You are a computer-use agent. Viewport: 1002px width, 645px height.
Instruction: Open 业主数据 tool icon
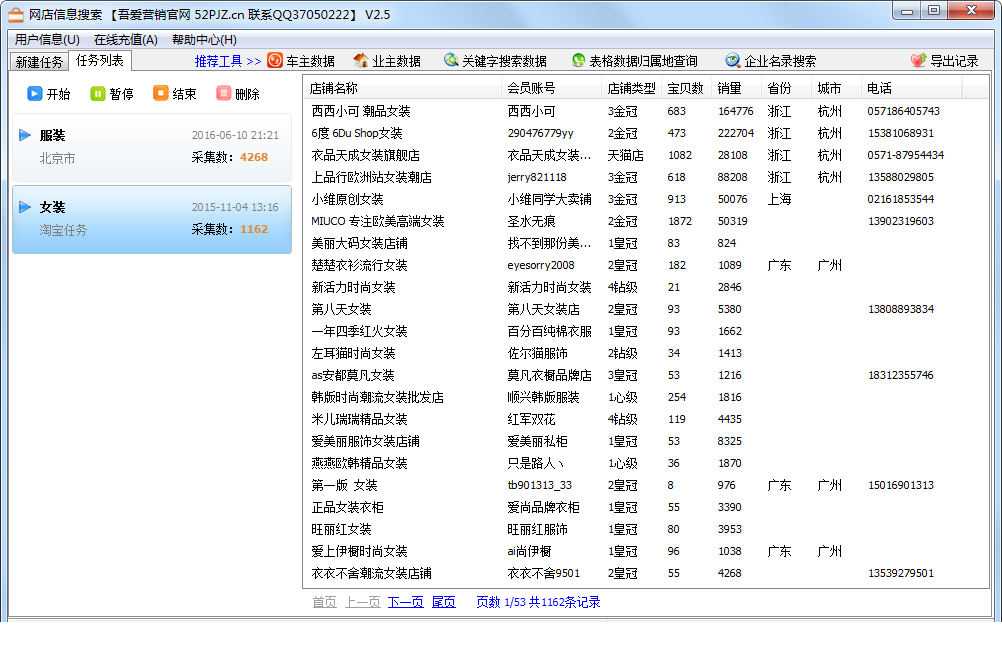tap(361, 61)
